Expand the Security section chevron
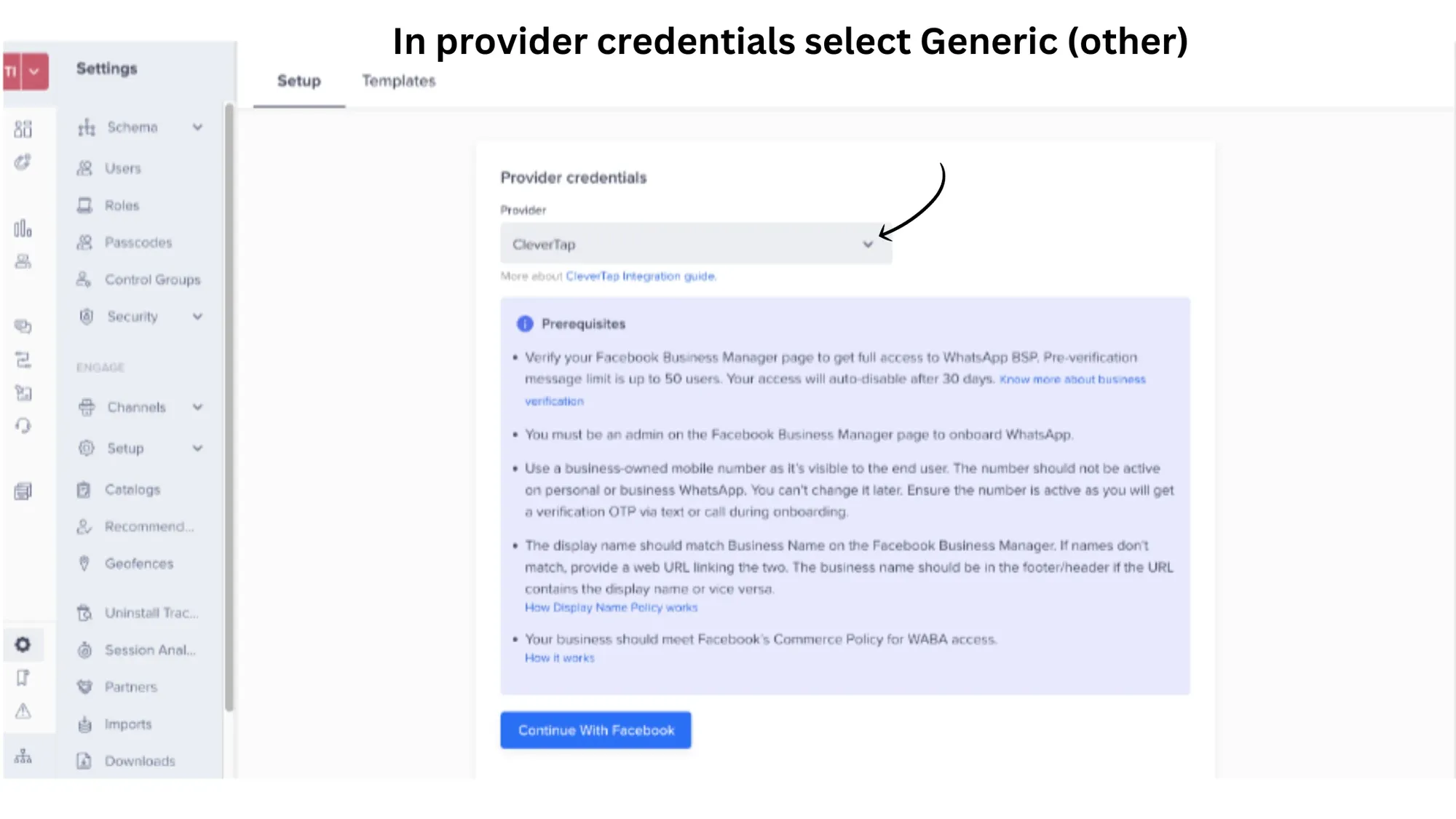 pyautogui.click(x=197, y=317)
